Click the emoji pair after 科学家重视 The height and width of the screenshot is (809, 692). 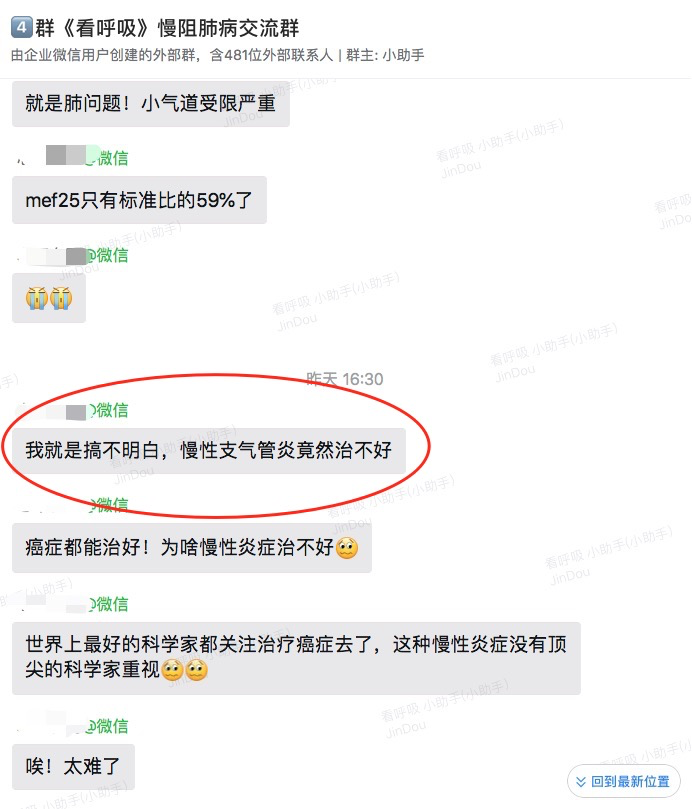(185, 670)
